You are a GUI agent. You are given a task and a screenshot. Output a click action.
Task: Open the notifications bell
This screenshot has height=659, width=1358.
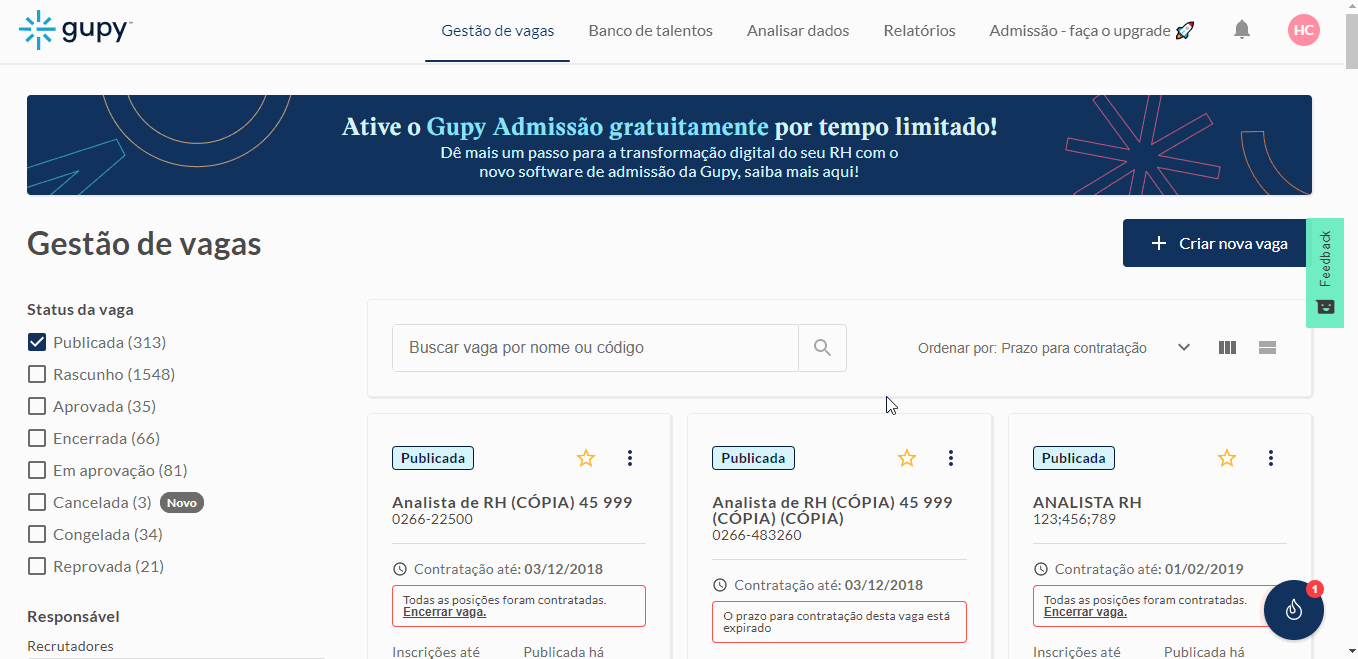(x=1241, y=30)
